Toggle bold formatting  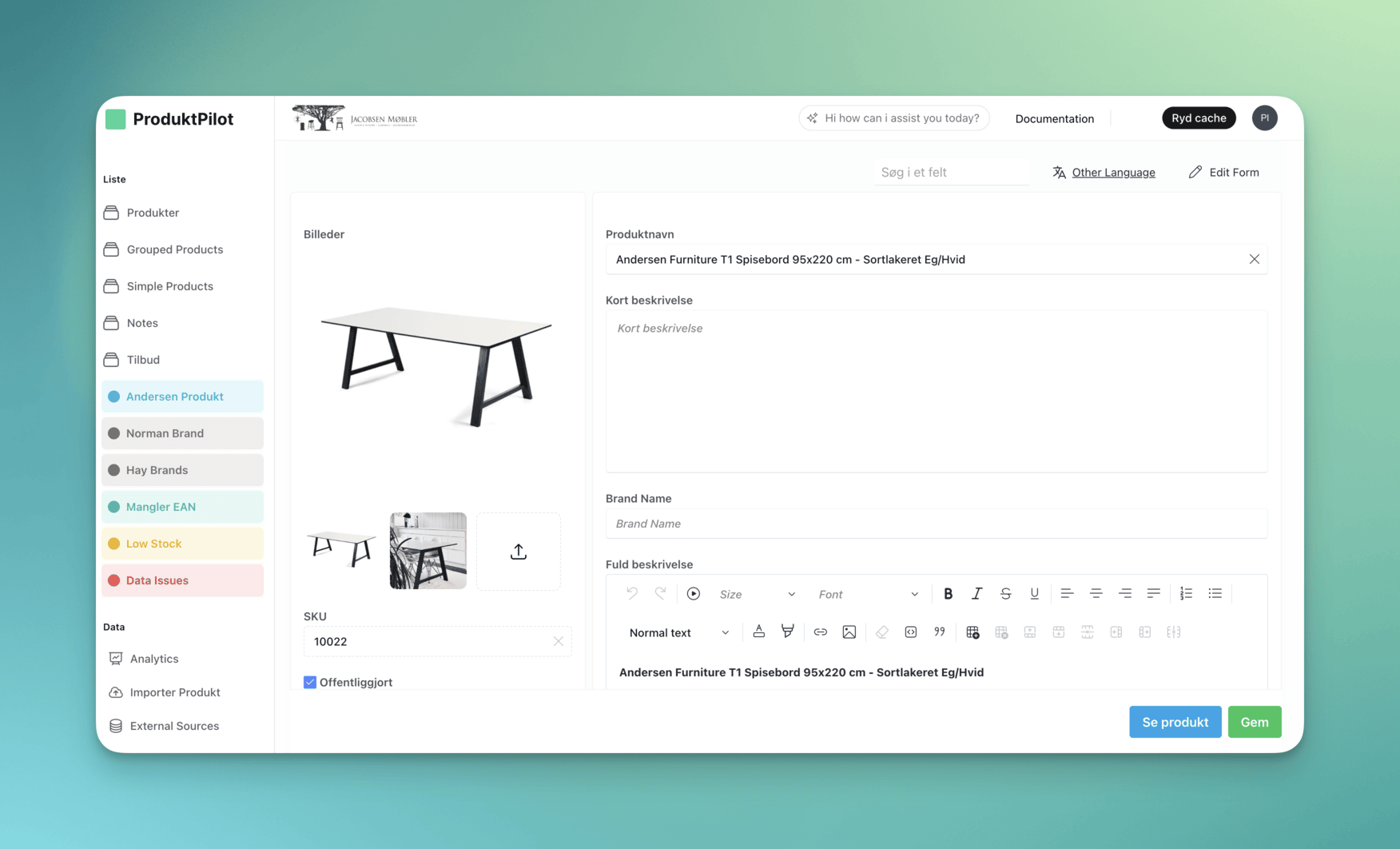948,593
